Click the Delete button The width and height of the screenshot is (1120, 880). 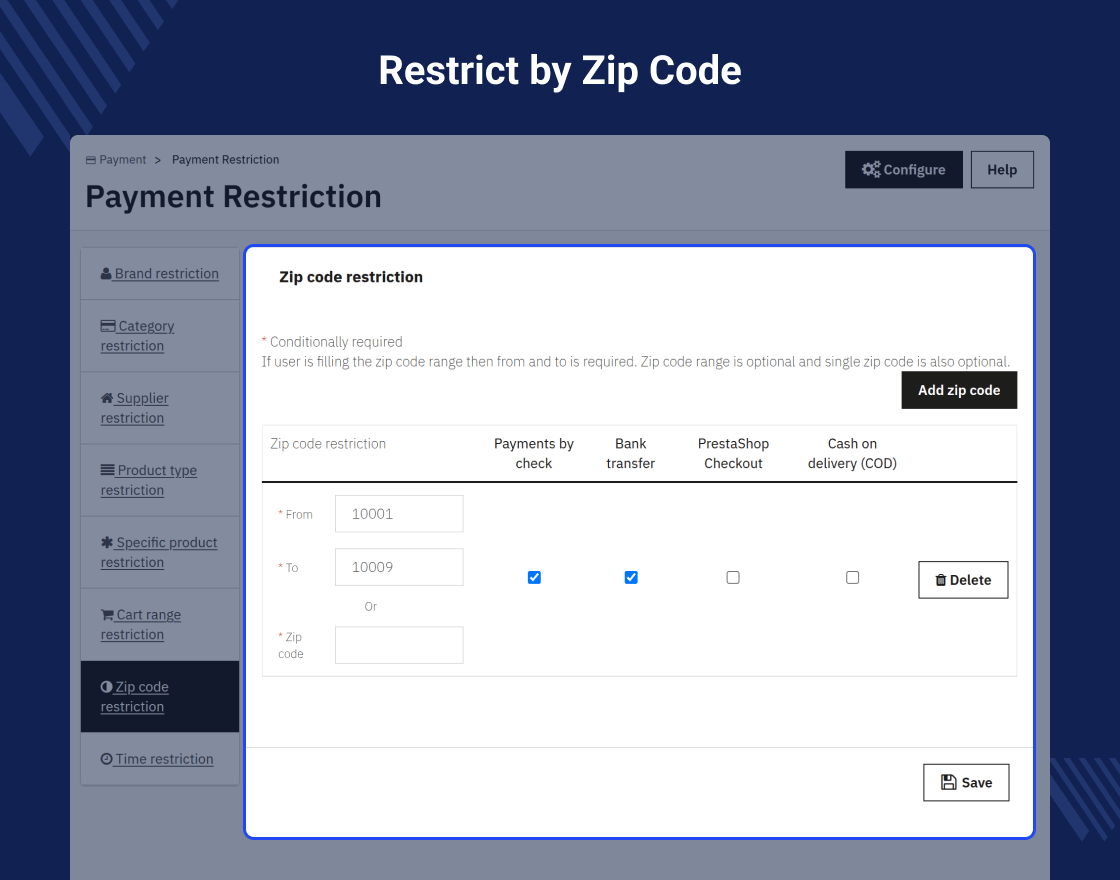pyautogui.click(x=963, y=580)
